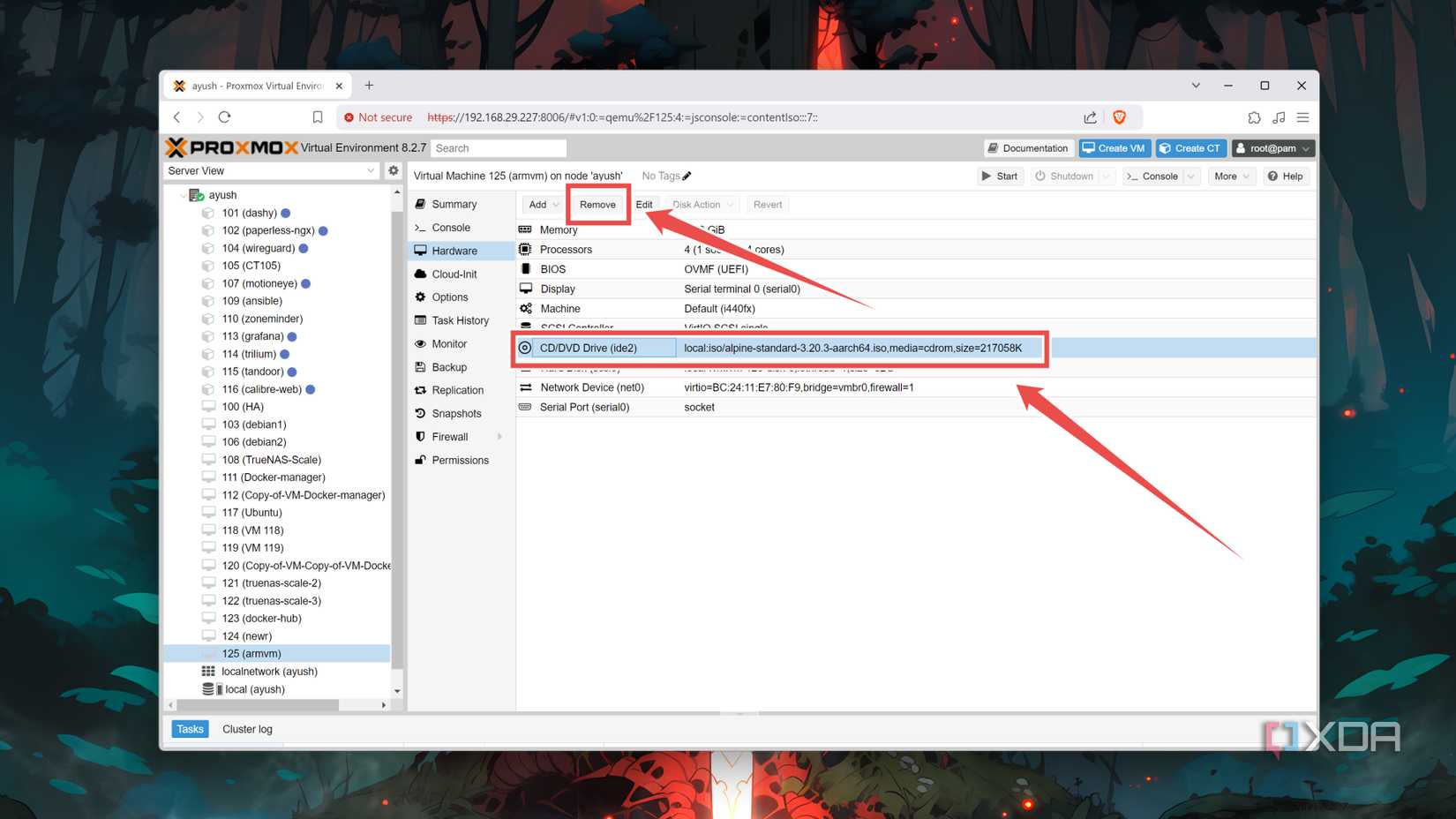
Task: Click tree horizontal scrollbar right arrow
Action: (383, 705)
